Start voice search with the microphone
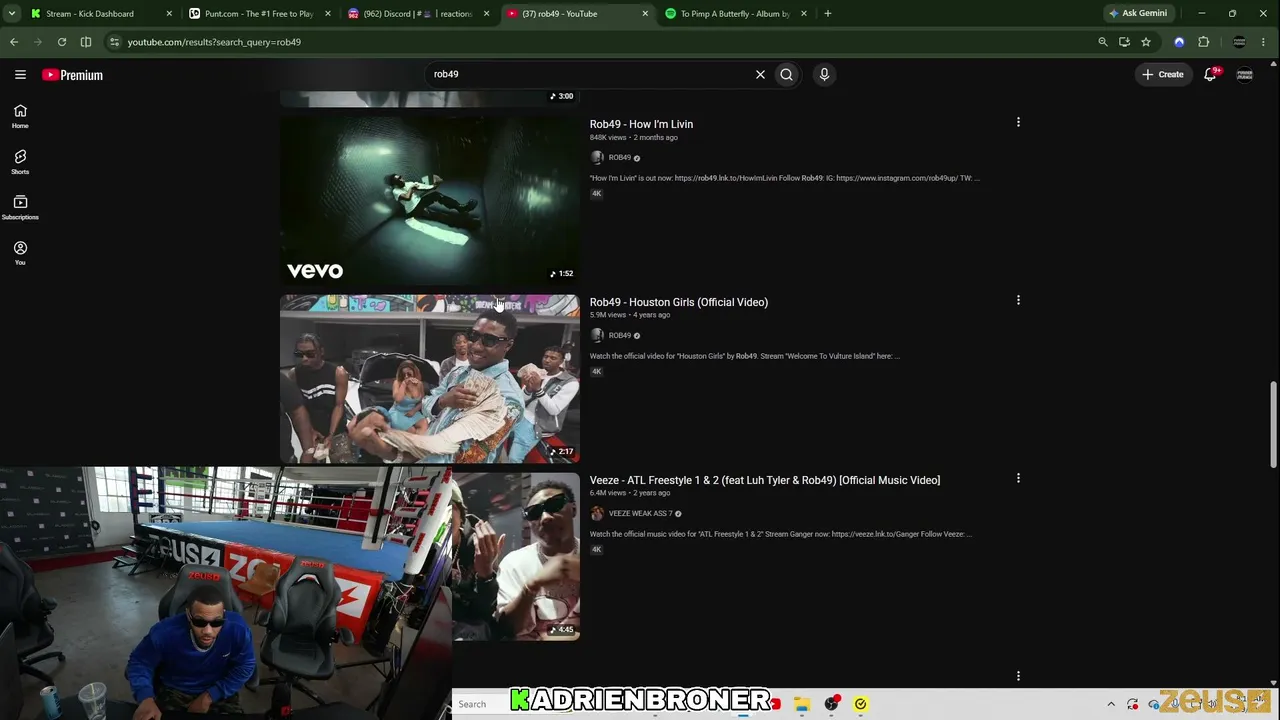1280x720 pixels. tap(824, 74)
